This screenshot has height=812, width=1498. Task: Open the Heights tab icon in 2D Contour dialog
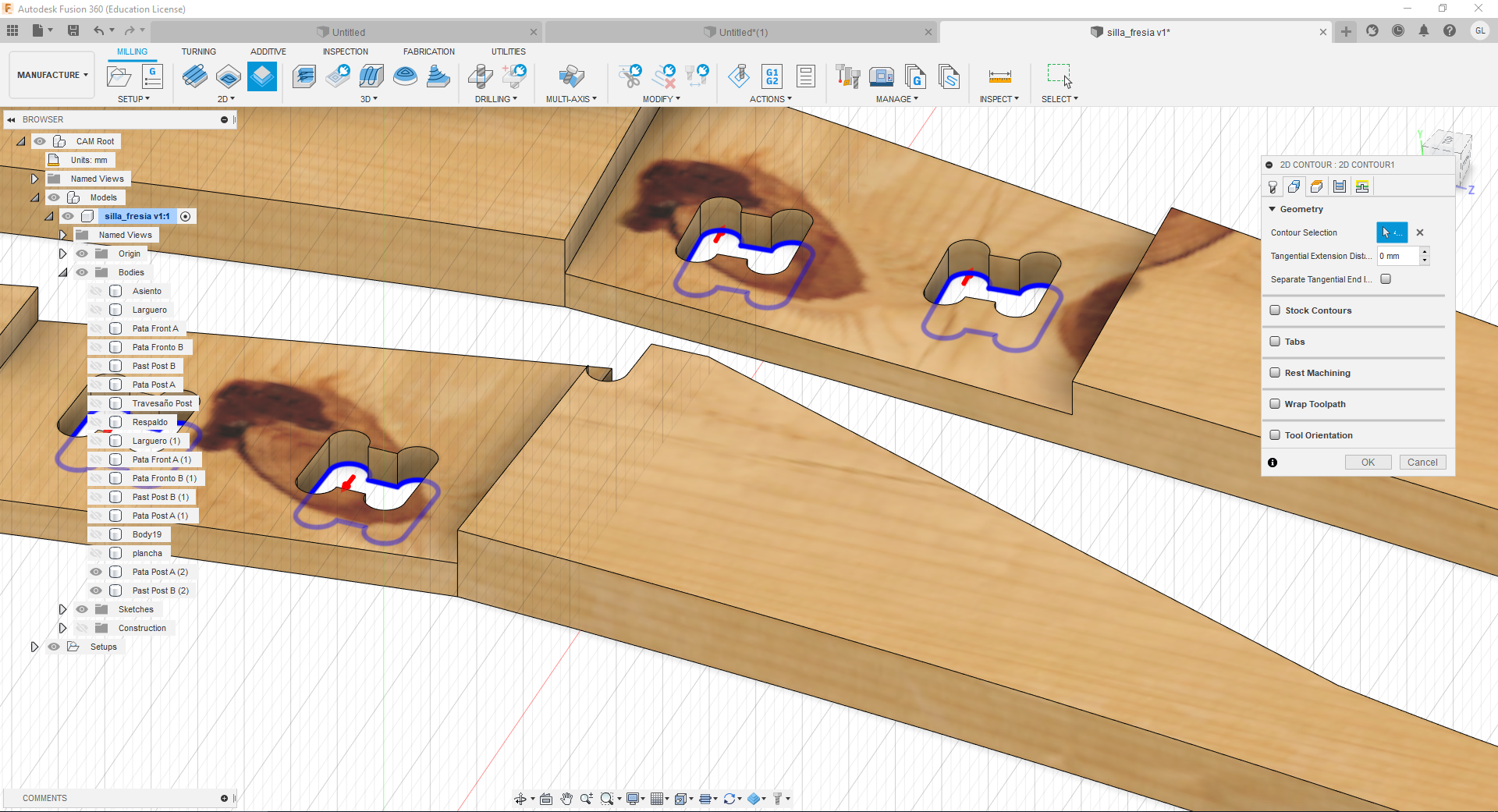[x=1317, y=186]
